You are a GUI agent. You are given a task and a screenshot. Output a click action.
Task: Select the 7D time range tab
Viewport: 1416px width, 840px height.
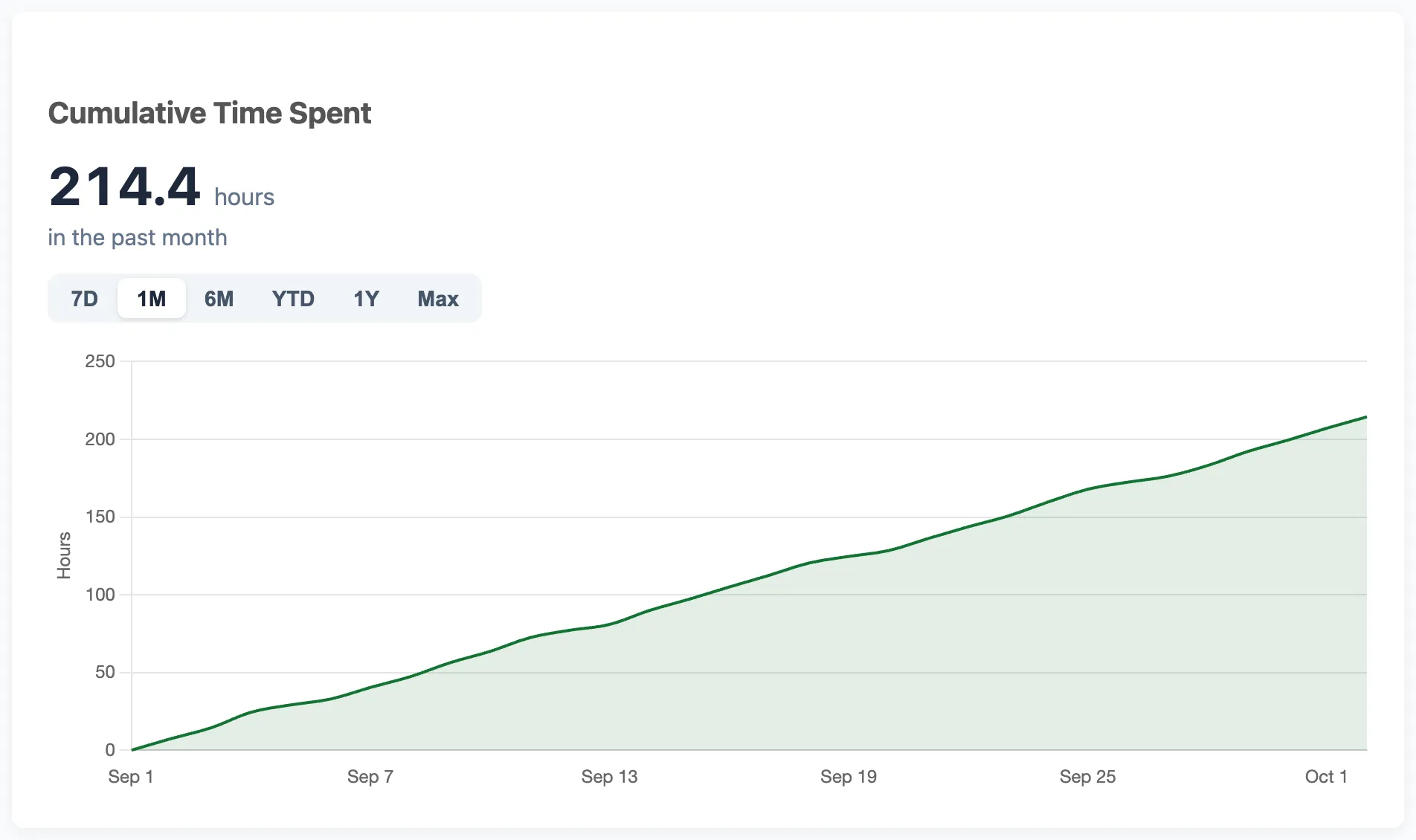click(x=84, y=299)
